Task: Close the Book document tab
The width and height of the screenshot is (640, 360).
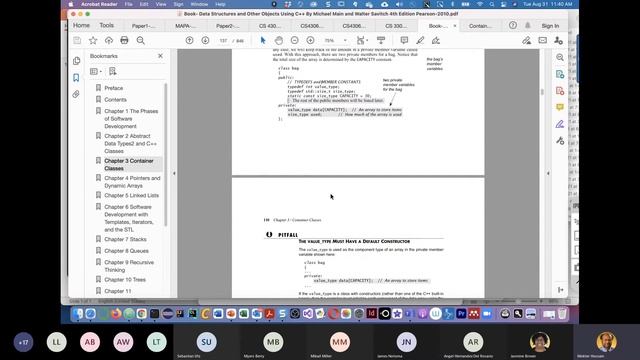Action: pos(455,26)
